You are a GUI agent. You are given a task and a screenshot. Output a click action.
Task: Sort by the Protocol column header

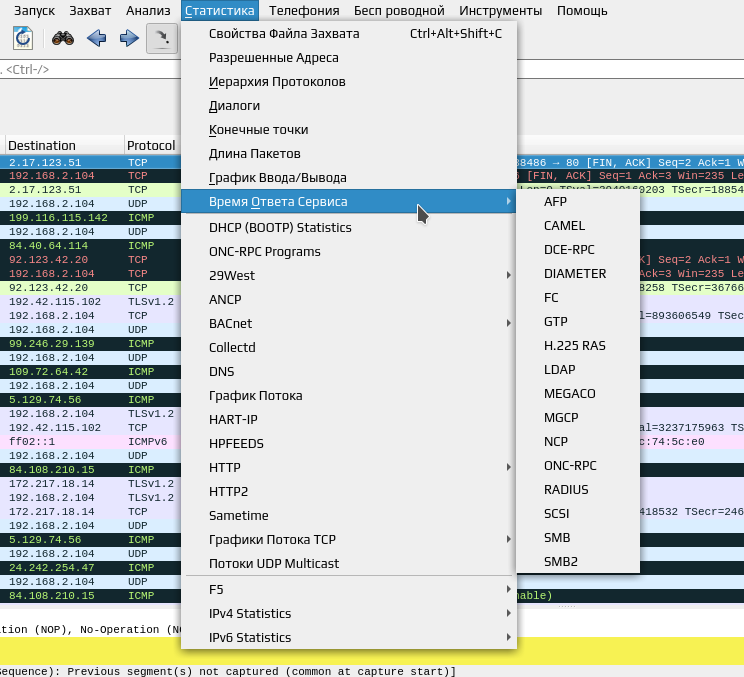pos(153,145)
